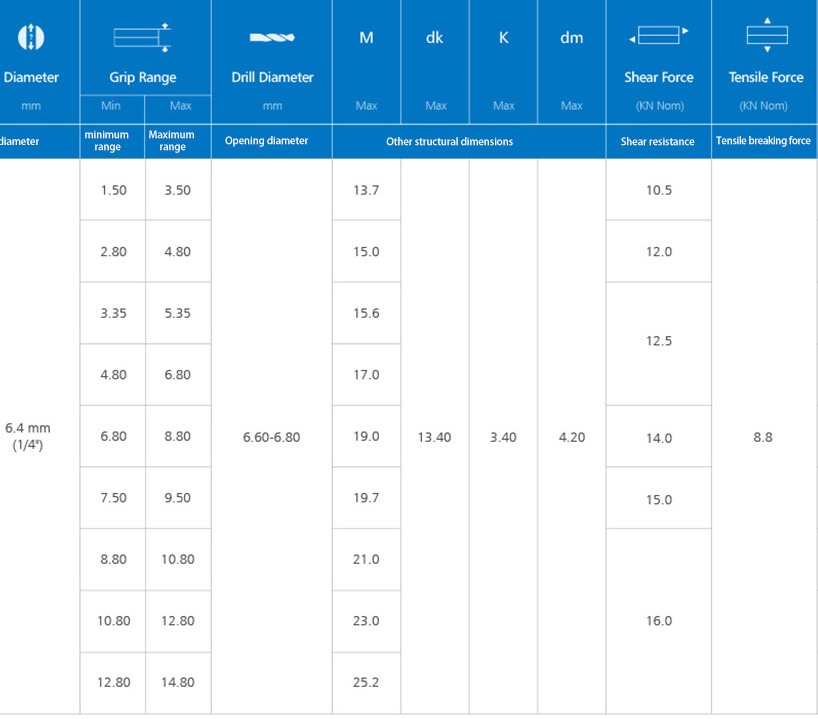Image resolution: width=818 pixels, height=719 pixels.
Task: Select the 'dm' column header
Action: [571, 39]
